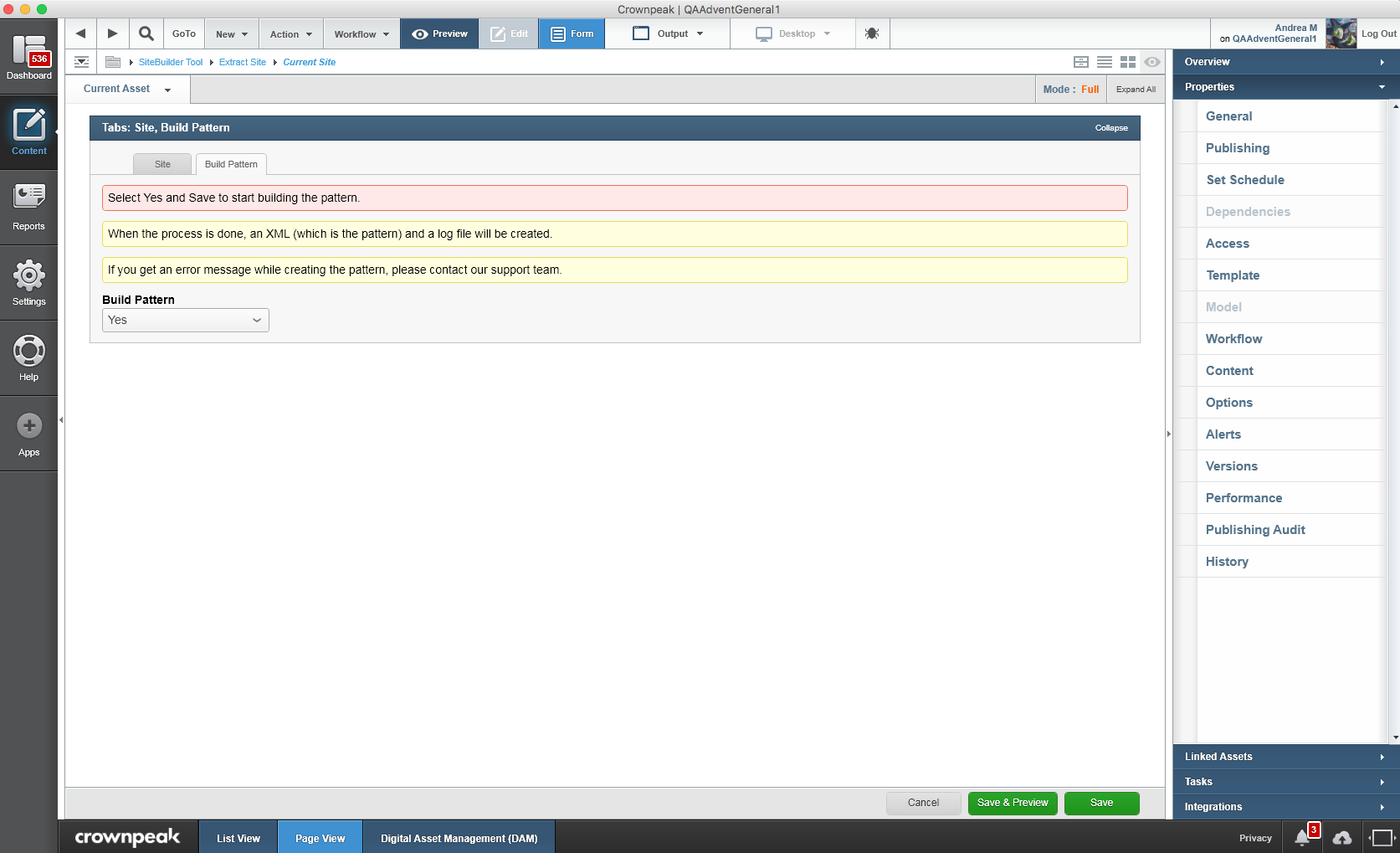
Task: Switch to Form view mode
Action: (x=572, y=33)
